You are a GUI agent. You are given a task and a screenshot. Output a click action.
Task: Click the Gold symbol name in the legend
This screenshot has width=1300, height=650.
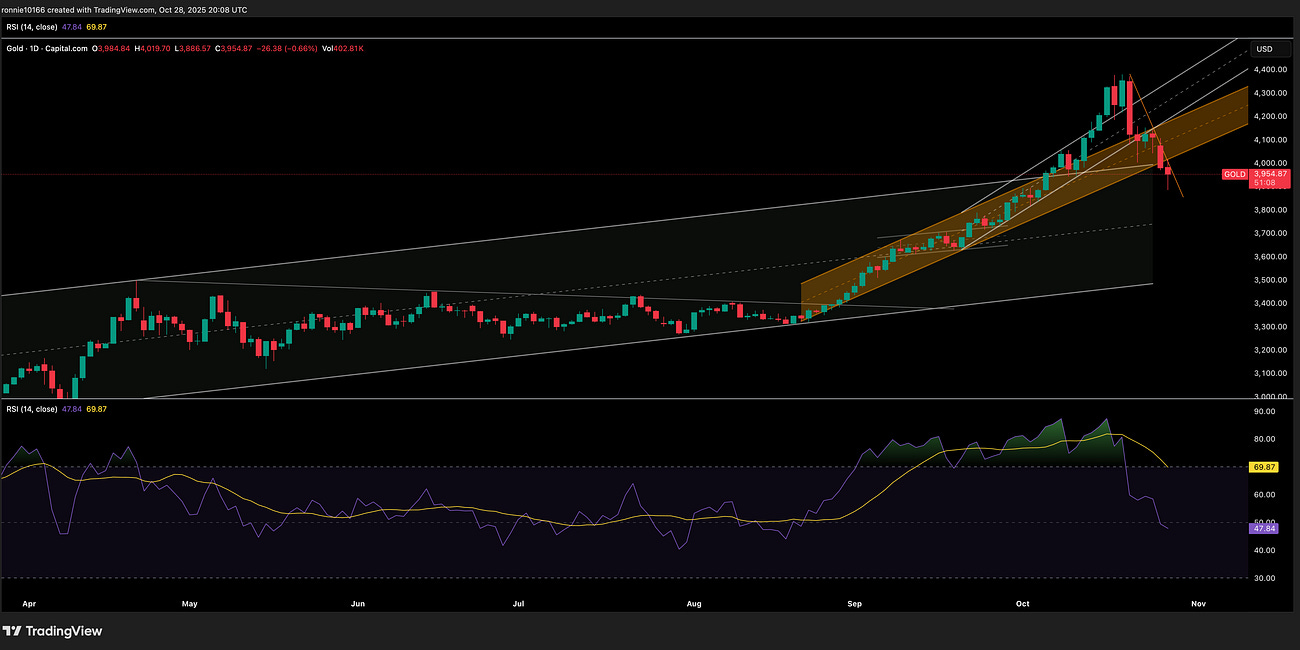coord(14,47)
